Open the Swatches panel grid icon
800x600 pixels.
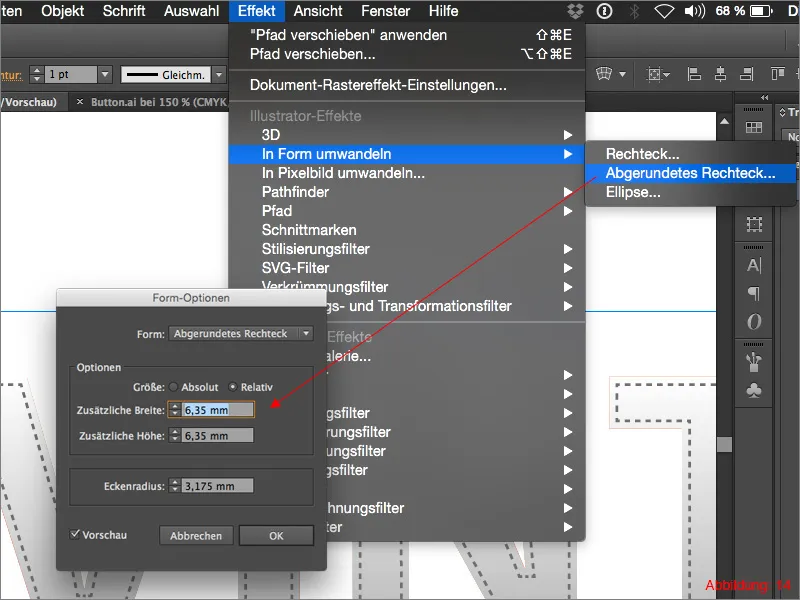tap(754, 127)
